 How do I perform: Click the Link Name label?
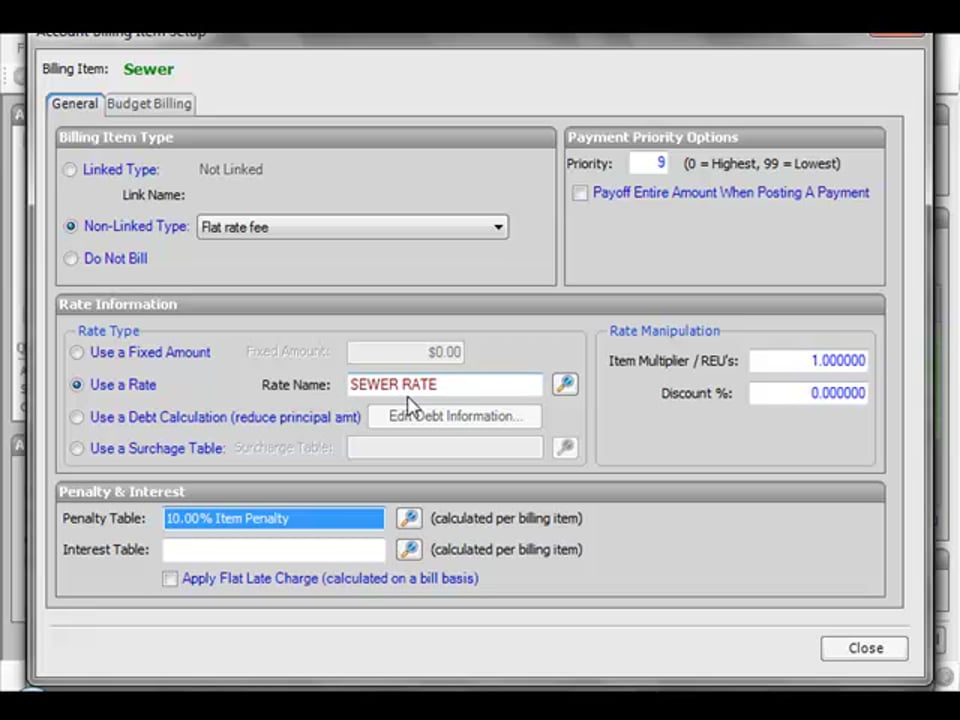(x=154, y=195)
